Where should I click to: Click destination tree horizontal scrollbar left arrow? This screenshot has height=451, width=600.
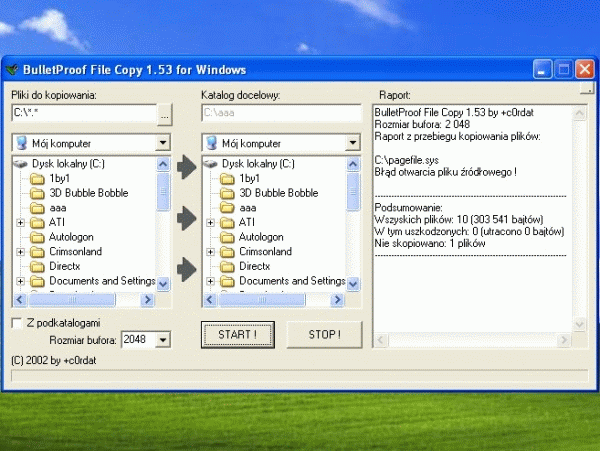(x=210, y=300)
